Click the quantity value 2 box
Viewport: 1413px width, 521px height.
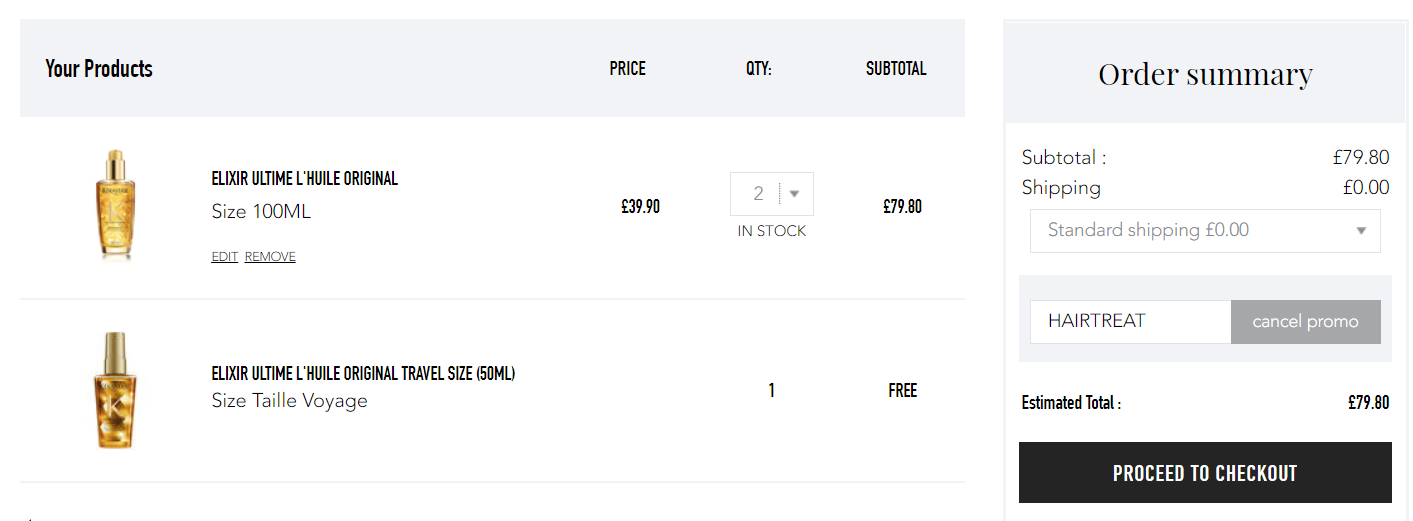pyautogui.click(x=771, y=194)
